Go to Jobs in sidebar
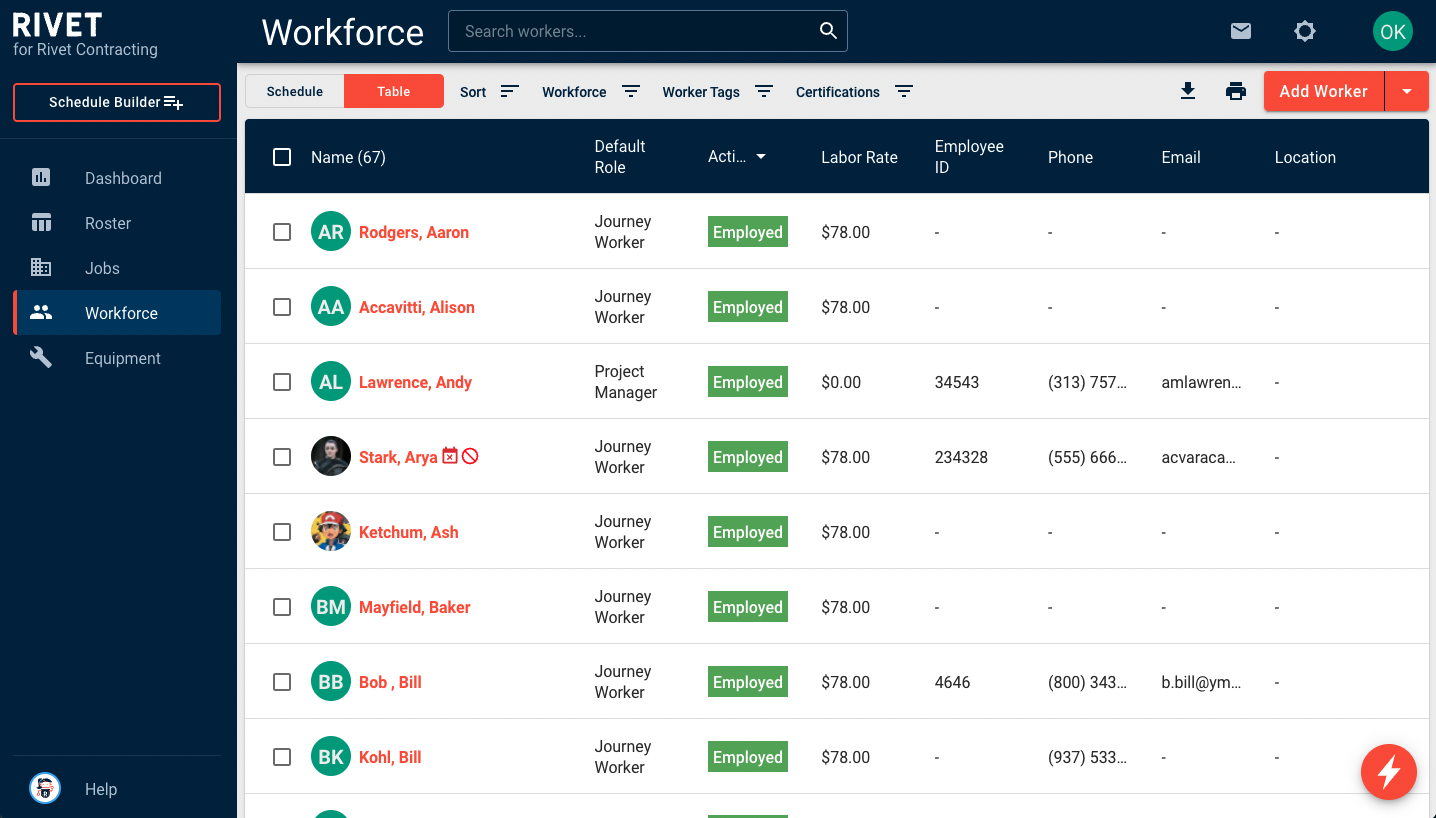Image resolution: width=1436 pixels, height=818 pixels. [117, 268]
